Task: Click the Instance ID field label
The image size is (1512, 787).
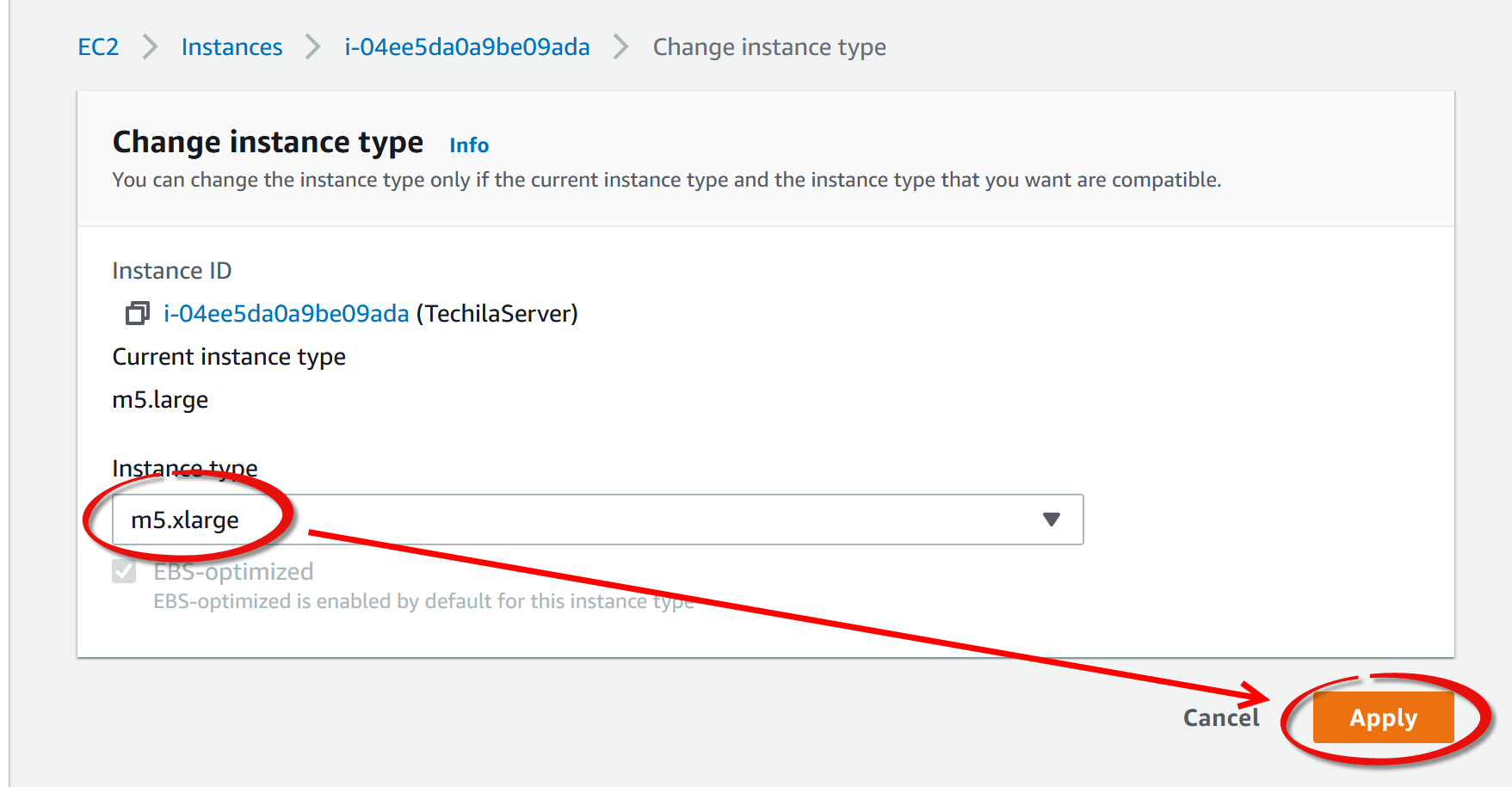Action: click(x=171, y=271)
